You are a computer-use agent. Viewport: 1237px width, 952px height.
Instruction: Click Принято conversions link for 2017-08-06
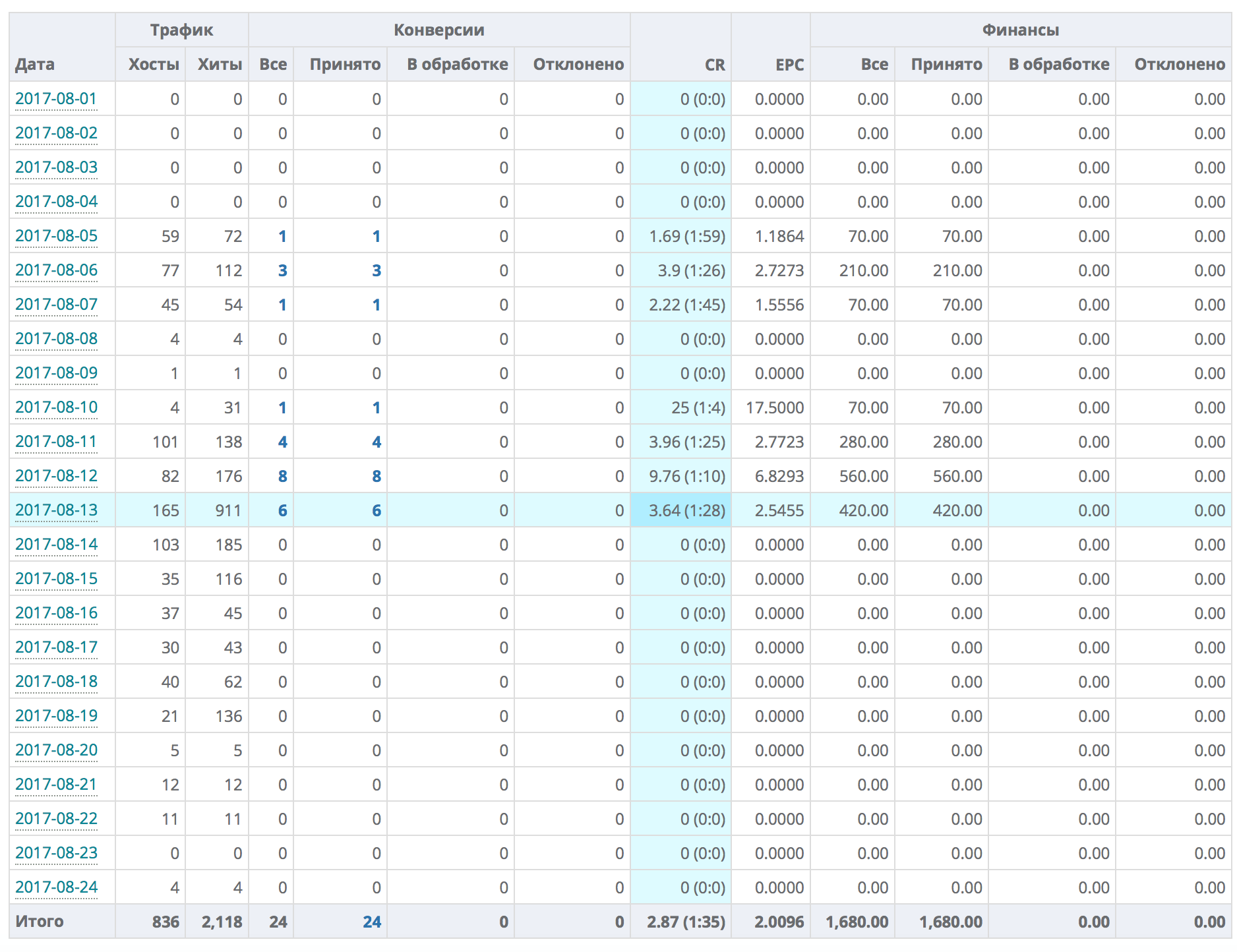377,270
